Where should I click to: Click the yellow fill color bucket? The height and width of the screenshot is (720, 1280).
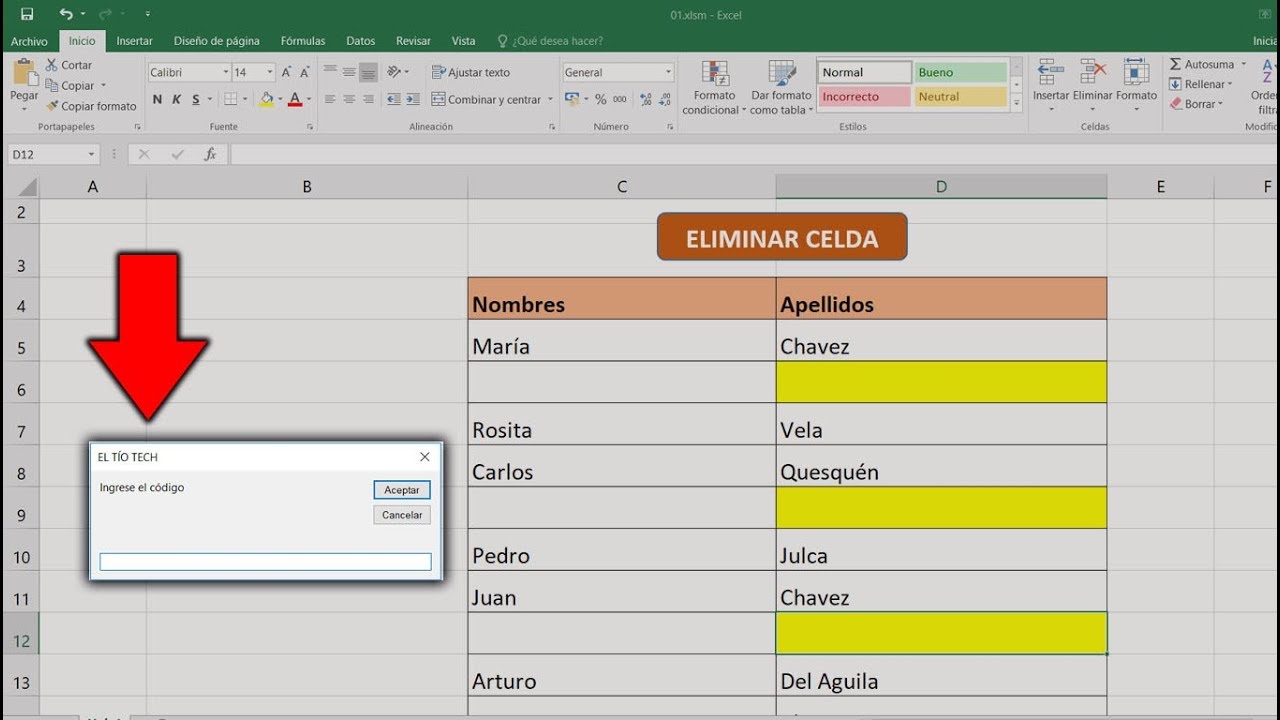tap(266, 100)
